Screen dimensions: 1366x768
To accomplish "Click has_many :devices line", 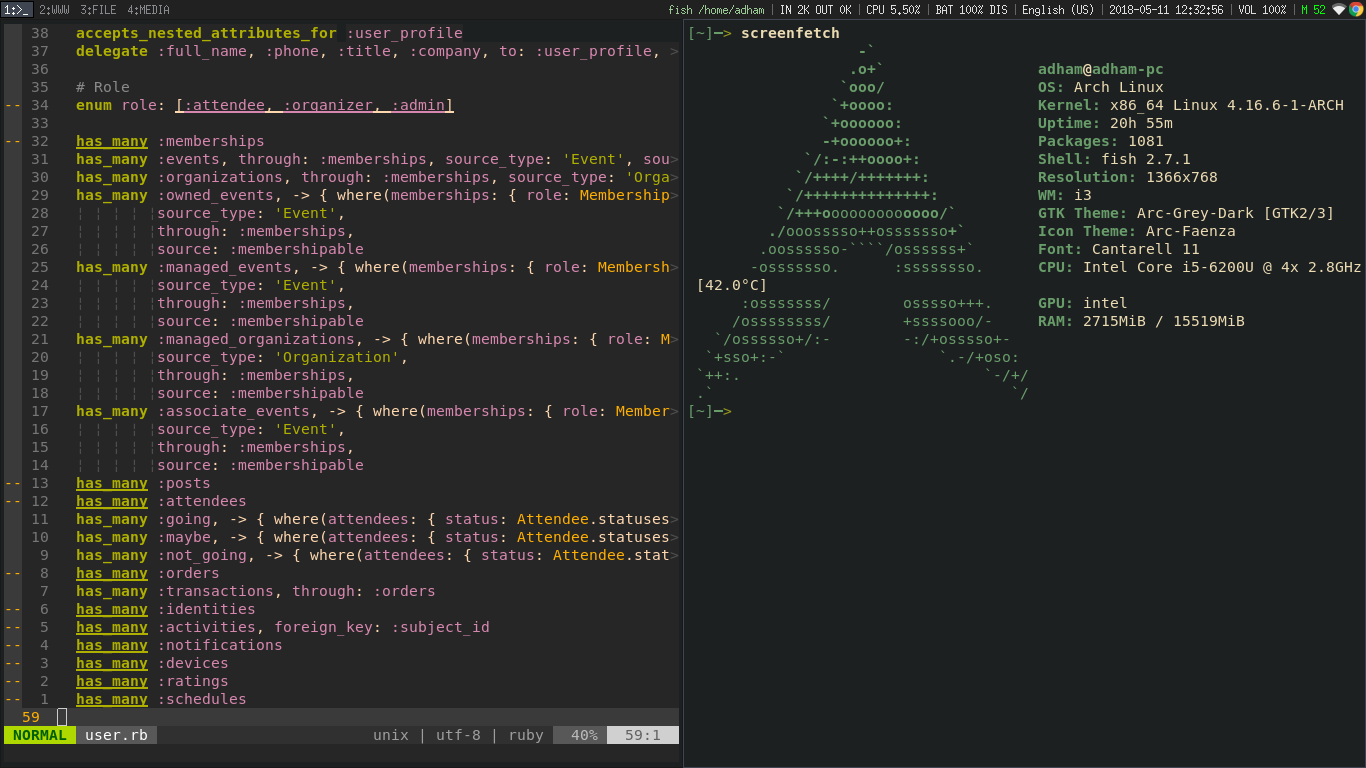I will (x=152, y=663).
